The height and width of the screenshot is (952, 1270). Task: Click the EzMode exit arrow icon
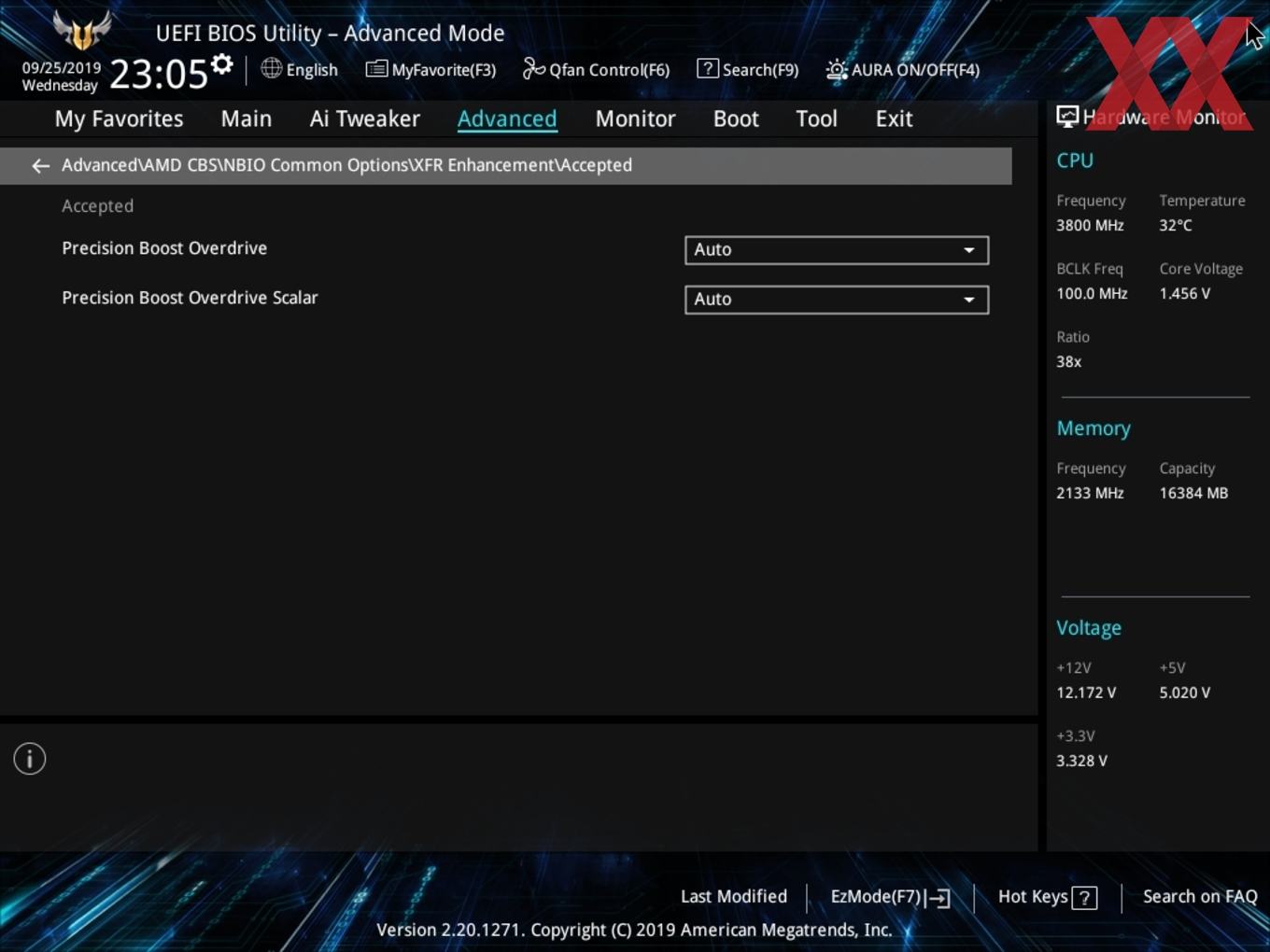click(x=939, y=898)
